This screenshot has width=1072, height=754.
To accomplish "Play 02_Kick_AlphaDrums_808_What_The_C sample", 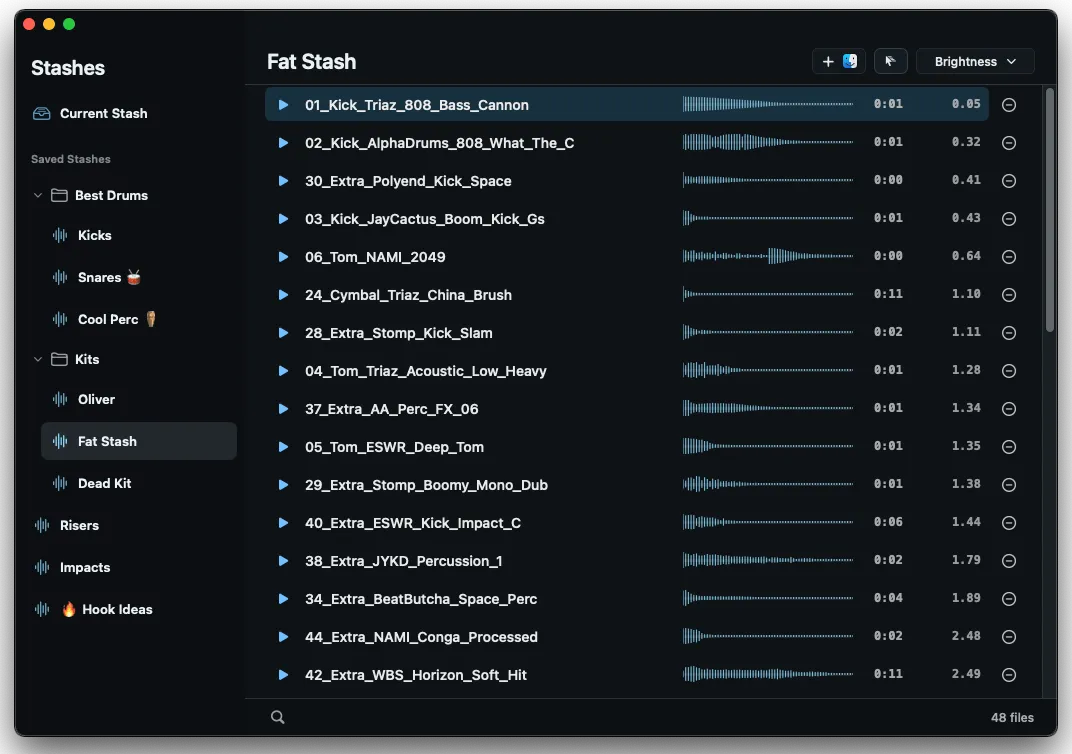I will pos(283,143).
